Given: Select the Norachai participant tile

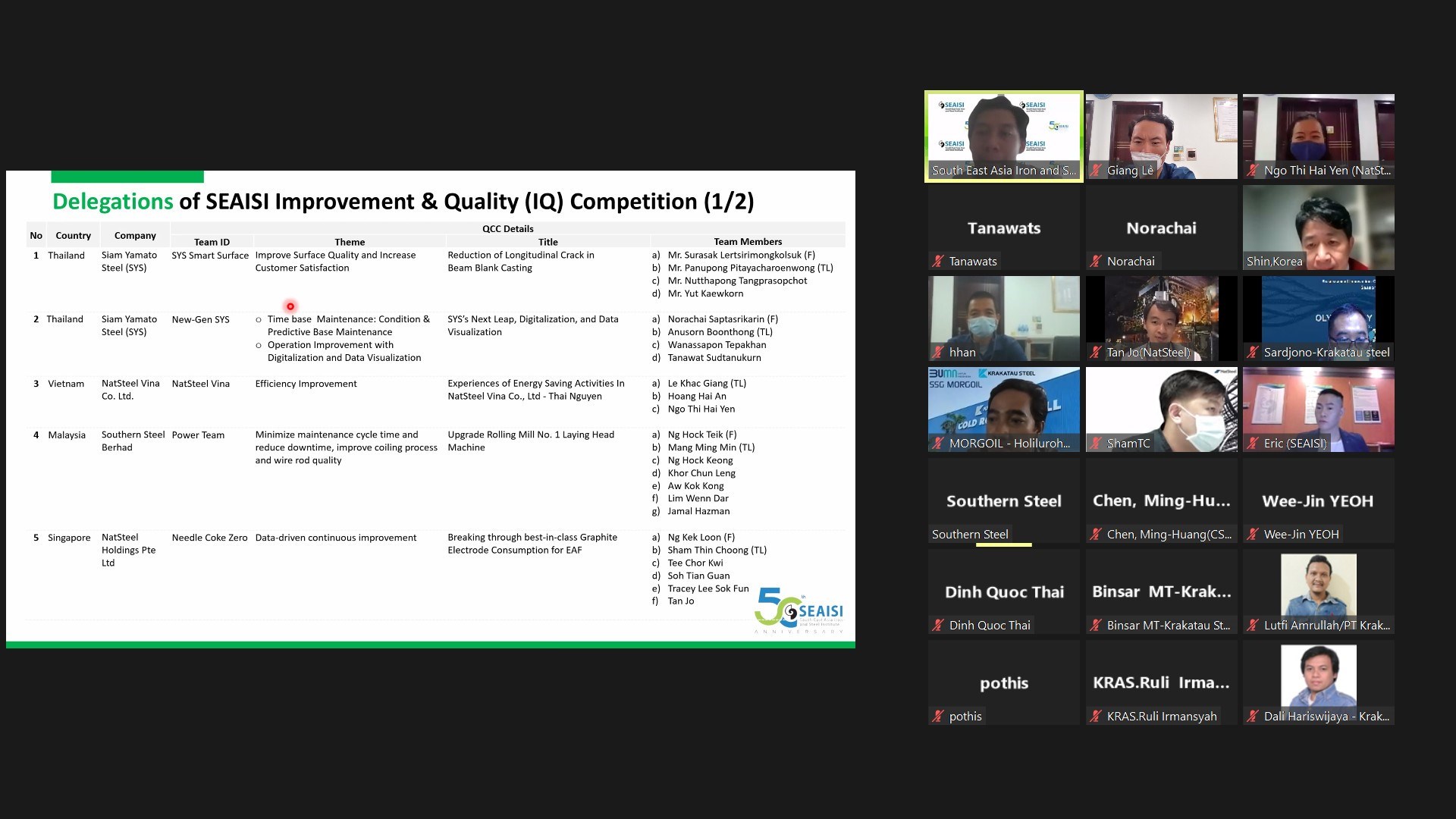Looking at the screenshot, I should (x=1161, y=227).
